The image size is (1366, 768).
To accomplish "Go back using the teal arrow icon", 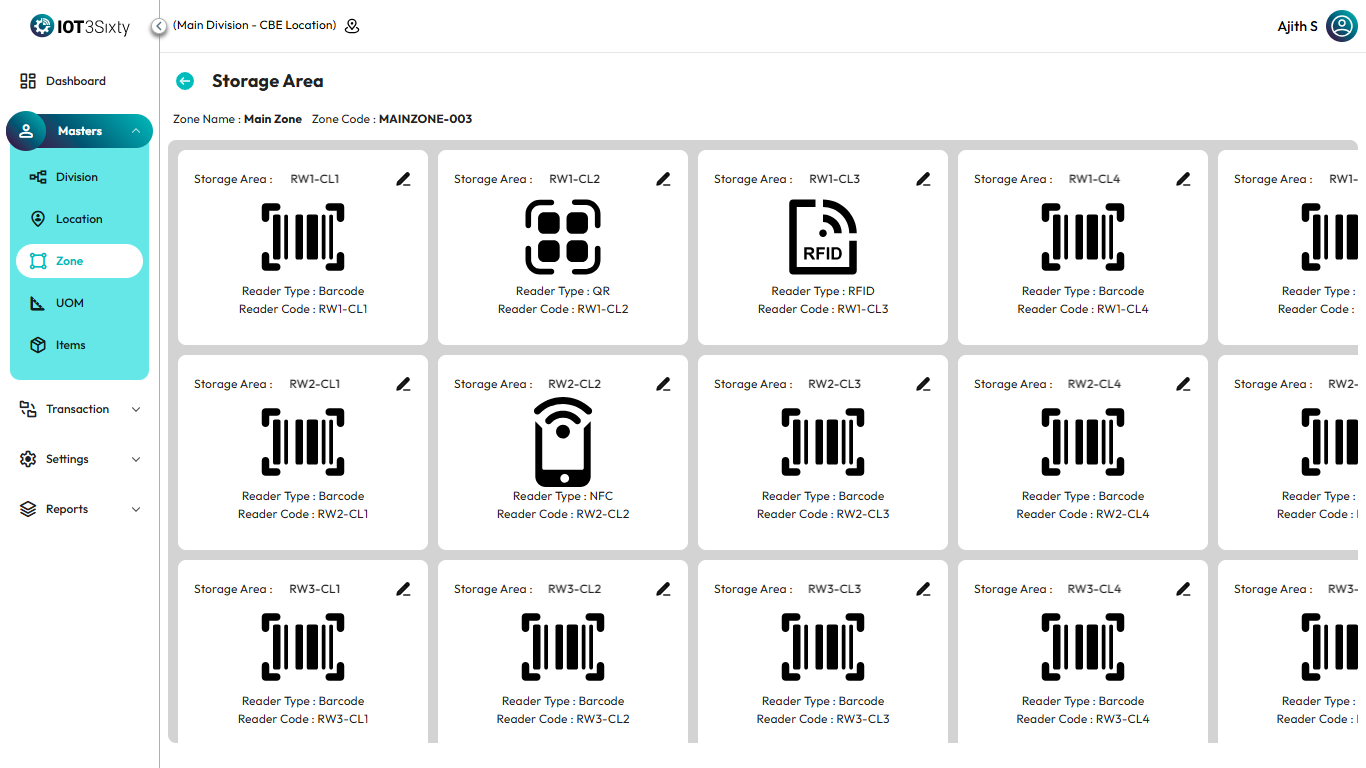I will (x=184, y=81).
